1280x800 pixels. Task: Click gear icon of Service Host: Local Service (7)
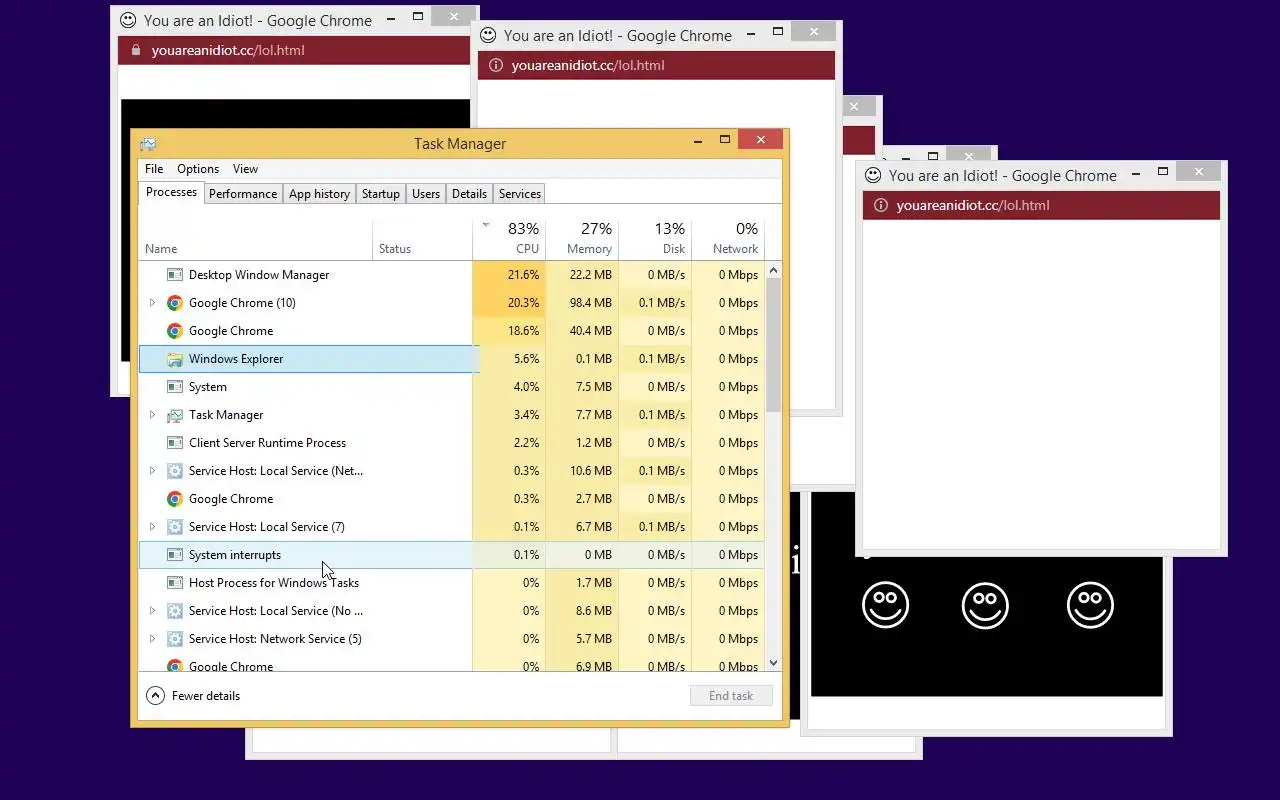[x=175, y=527]
